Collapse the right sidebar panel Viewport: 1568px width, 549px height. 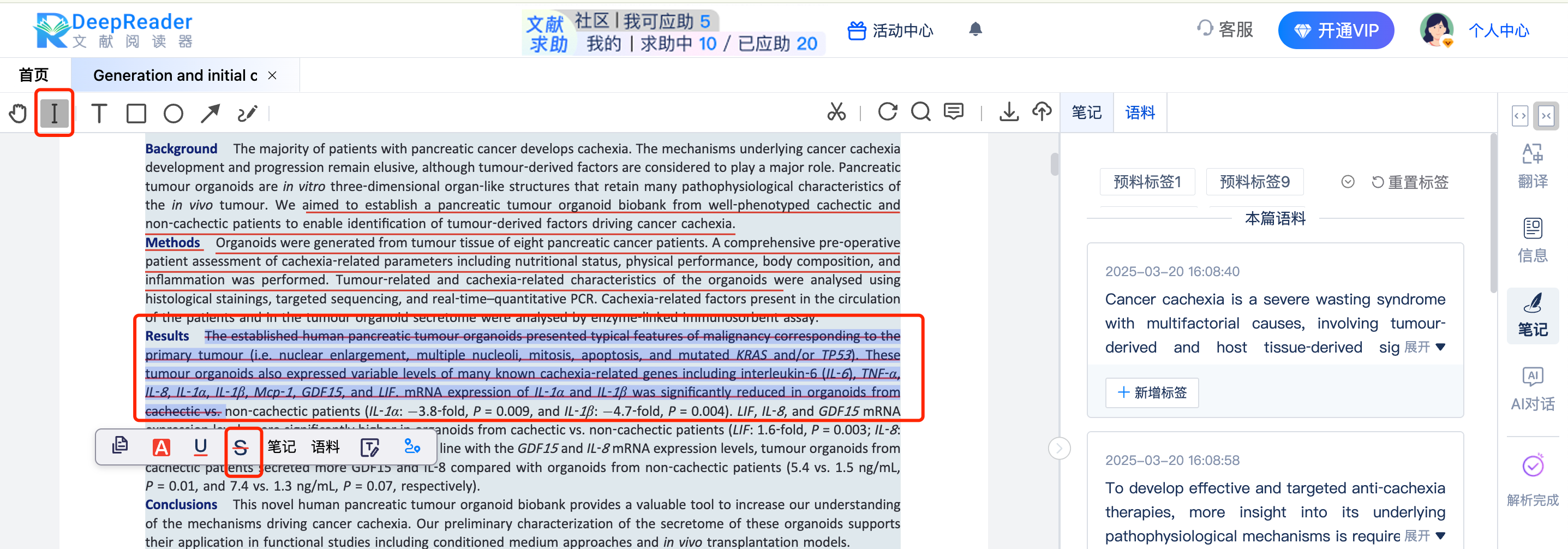(x=1547, y=116)
